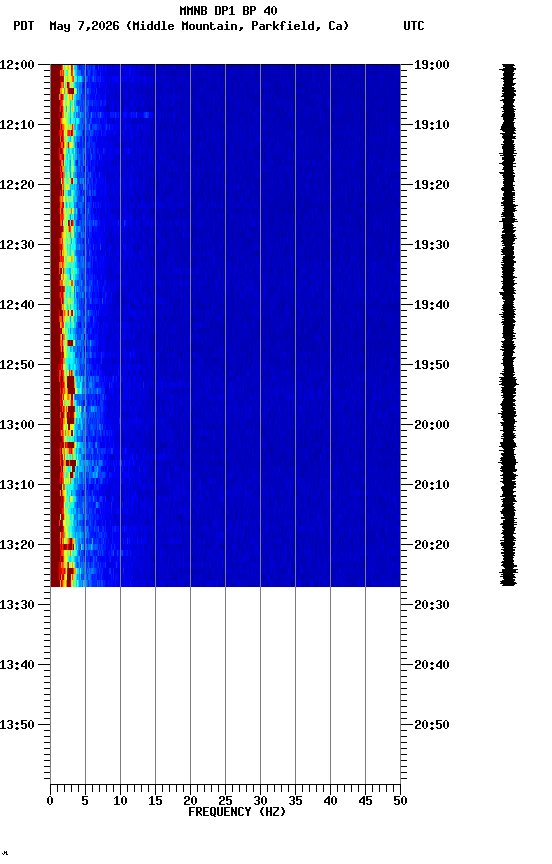The width and height of the screenshot is (552, 864).
Task: Click the 20:40 UTC time label
Action: coord(432,666)
